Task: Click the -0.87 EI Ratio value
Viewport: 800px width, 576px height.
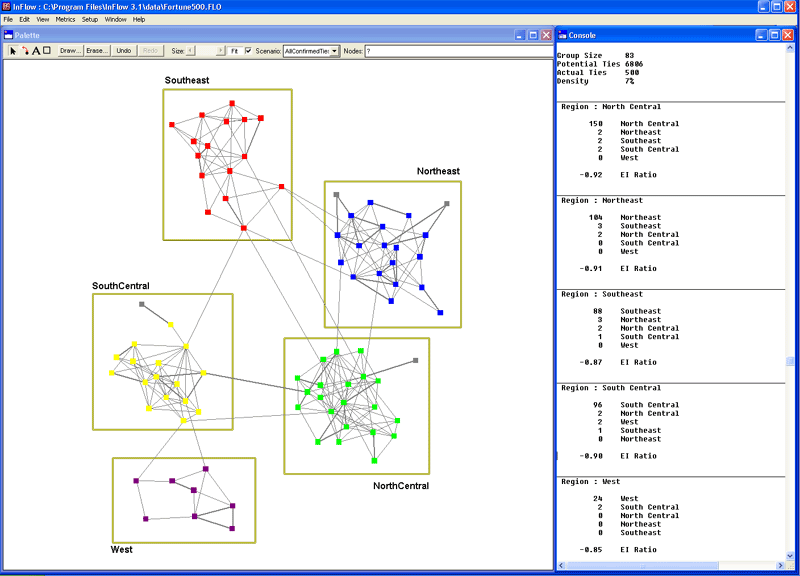Action: (x=591, y=362)
